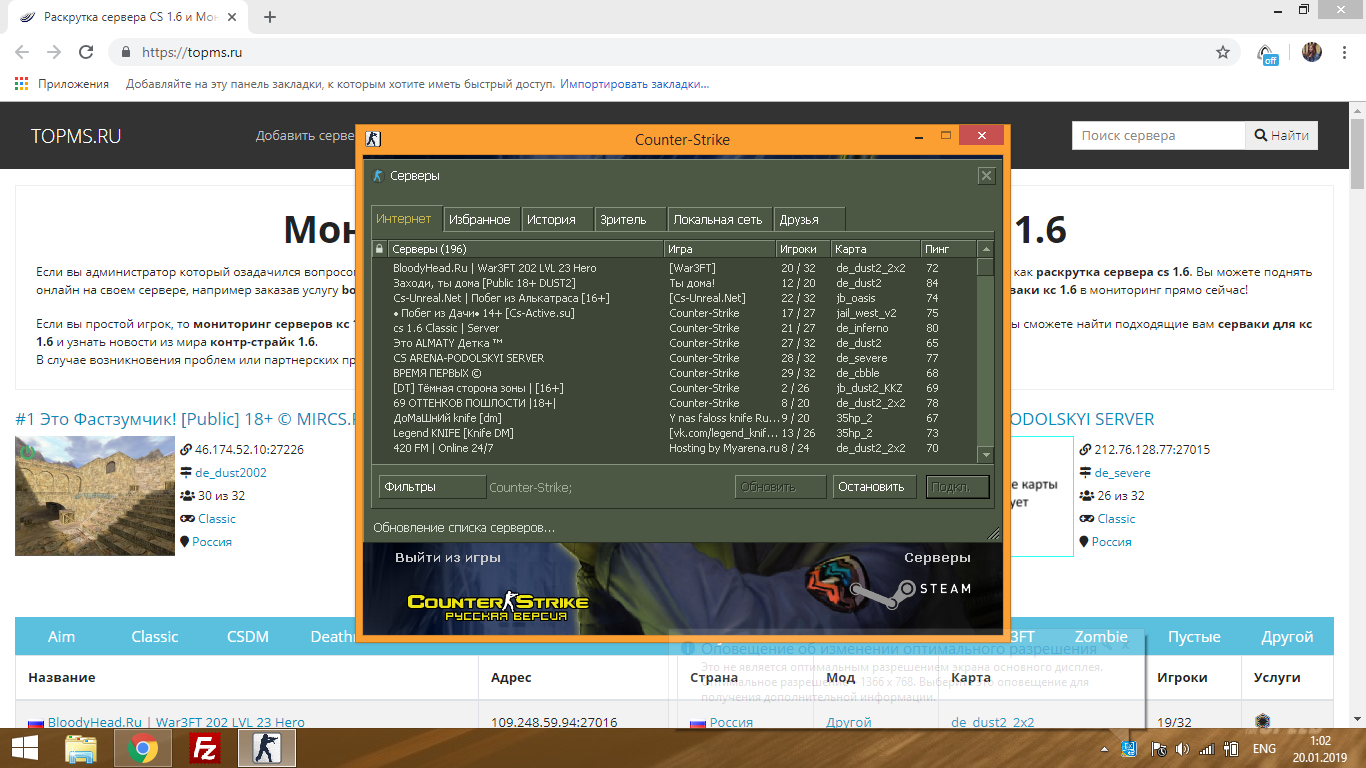
Task: Sort servers by Игра column
Action: [x=720, y=249]
